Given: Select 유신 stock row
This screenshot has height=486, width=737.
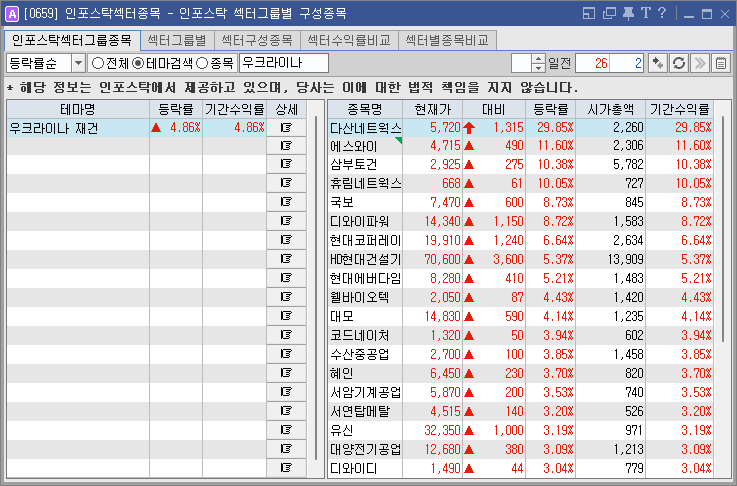Looking at the screenshot, I should pos(520,431).
